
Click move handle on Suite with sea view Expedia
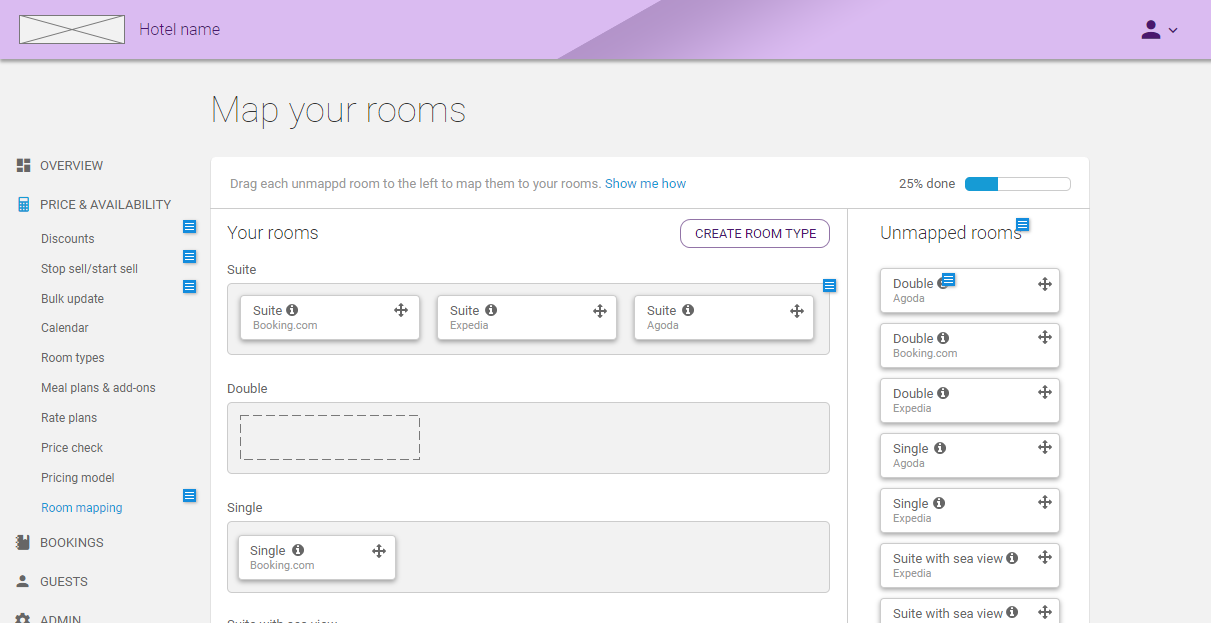[1045, 557]
